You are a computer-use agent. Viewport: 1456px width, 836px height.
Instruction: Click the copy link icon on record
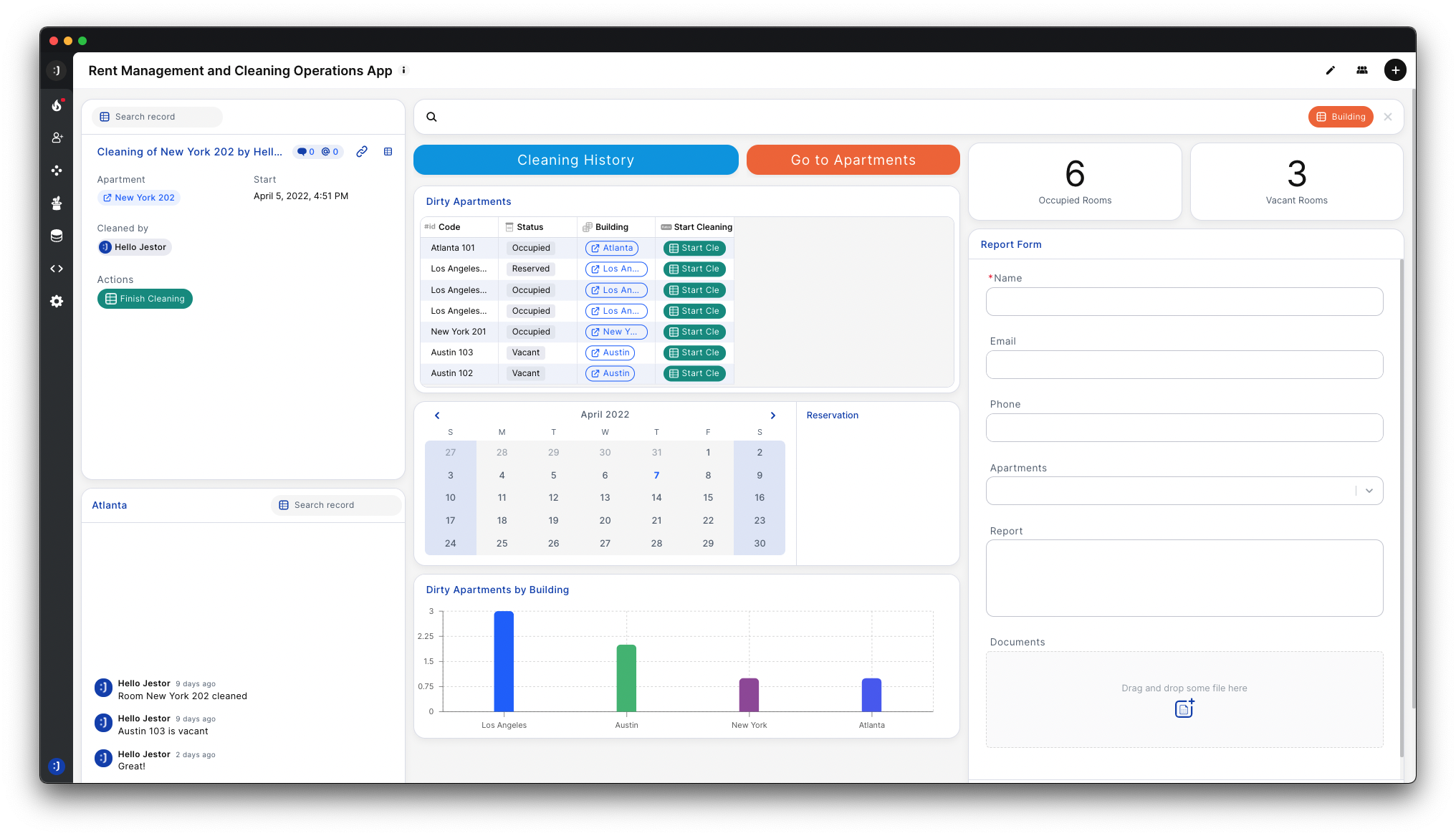pyautogui.click(x=362, y=152)
